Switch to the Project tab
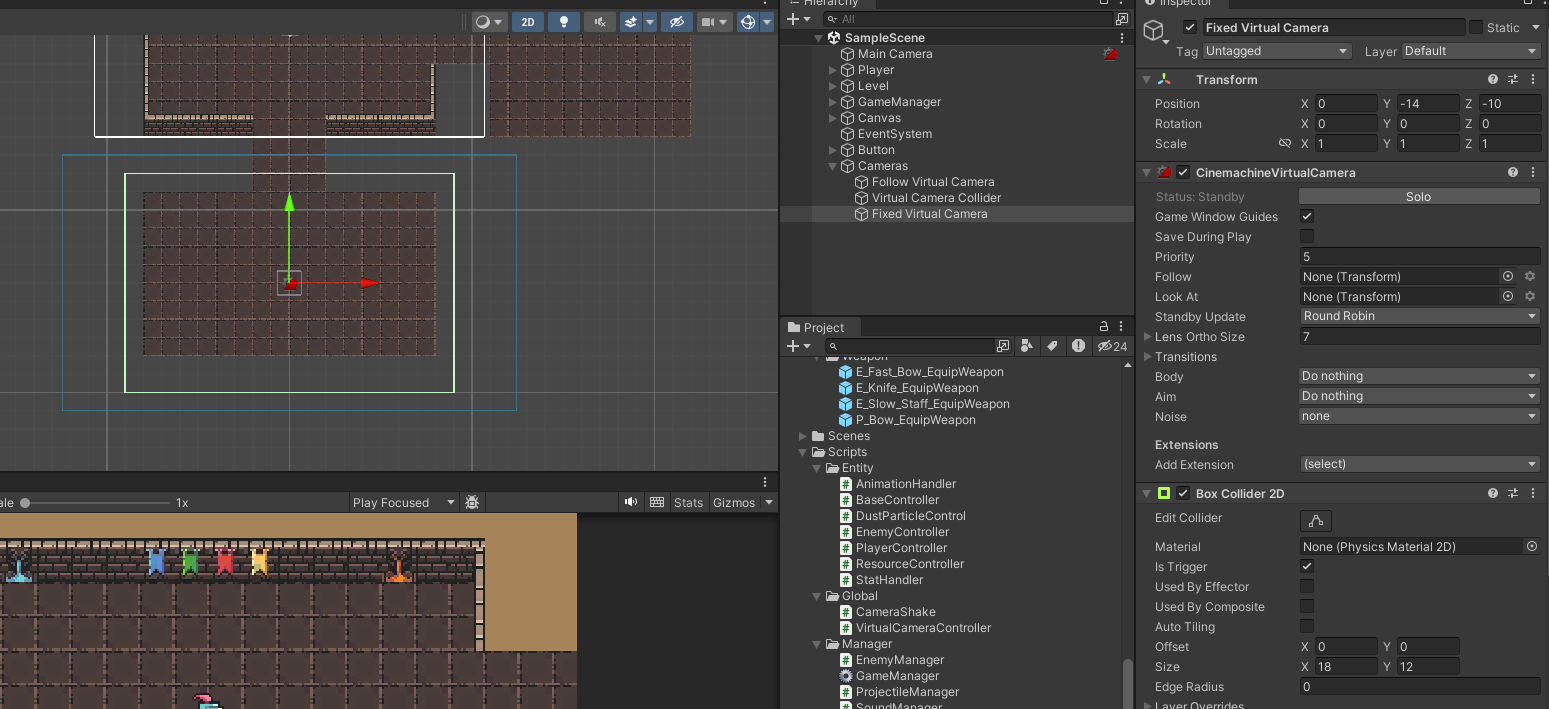This screenshot has width=1549, height=709. [x=816, y=327]
